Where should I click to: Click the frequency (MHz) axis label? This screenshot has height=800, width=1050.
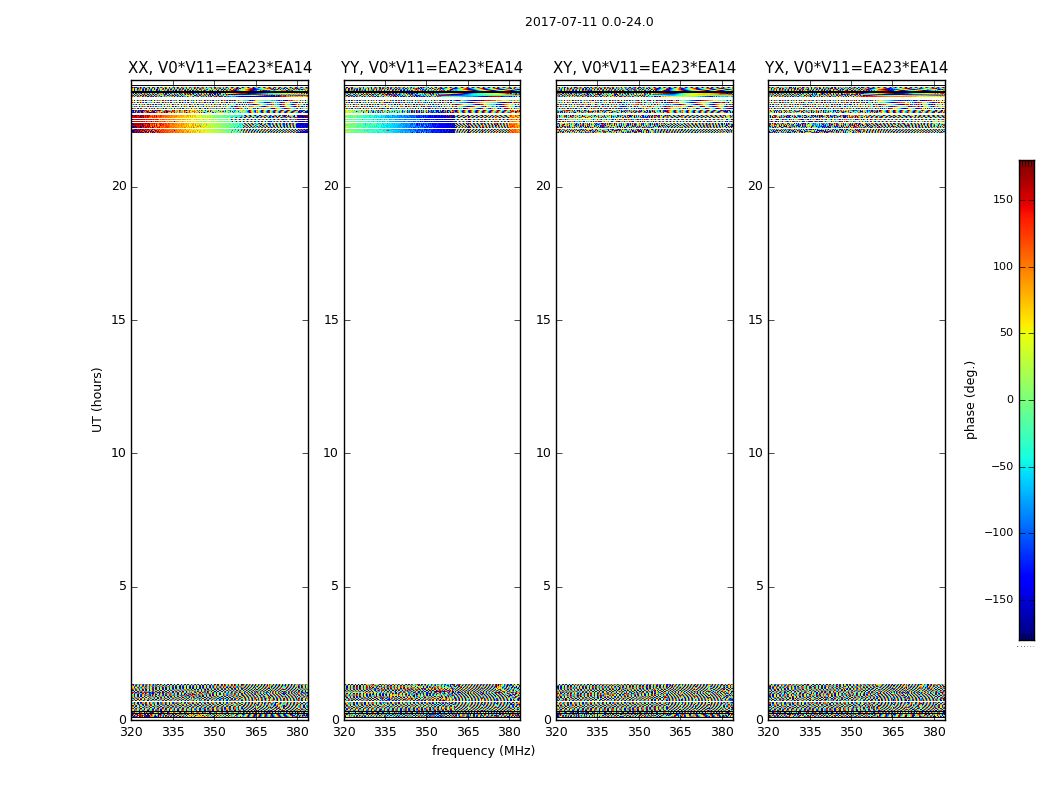[x=483, y=750]
